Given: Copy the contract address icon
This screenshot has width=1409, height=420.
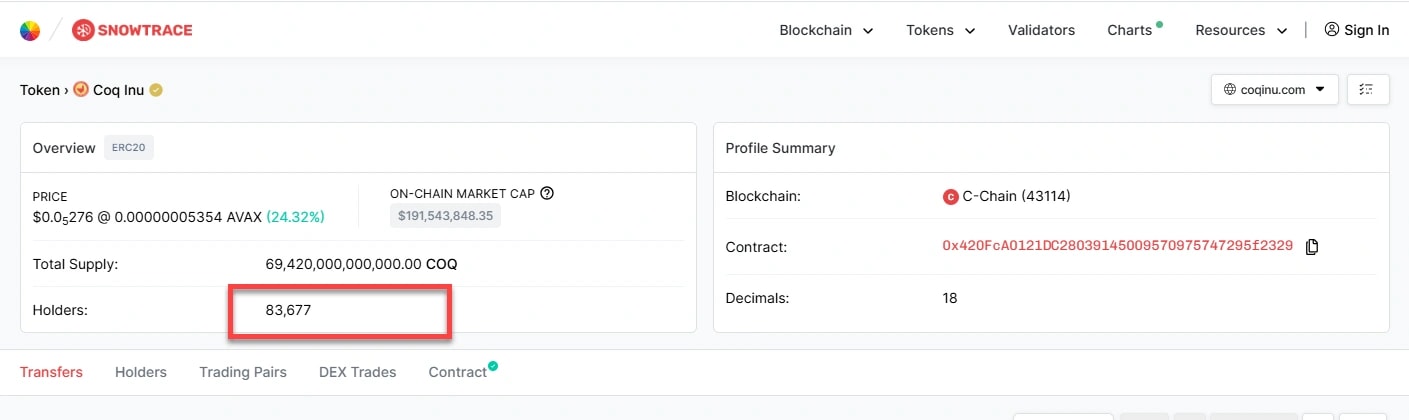Looking at the screenshot, I should [1312, 246].
